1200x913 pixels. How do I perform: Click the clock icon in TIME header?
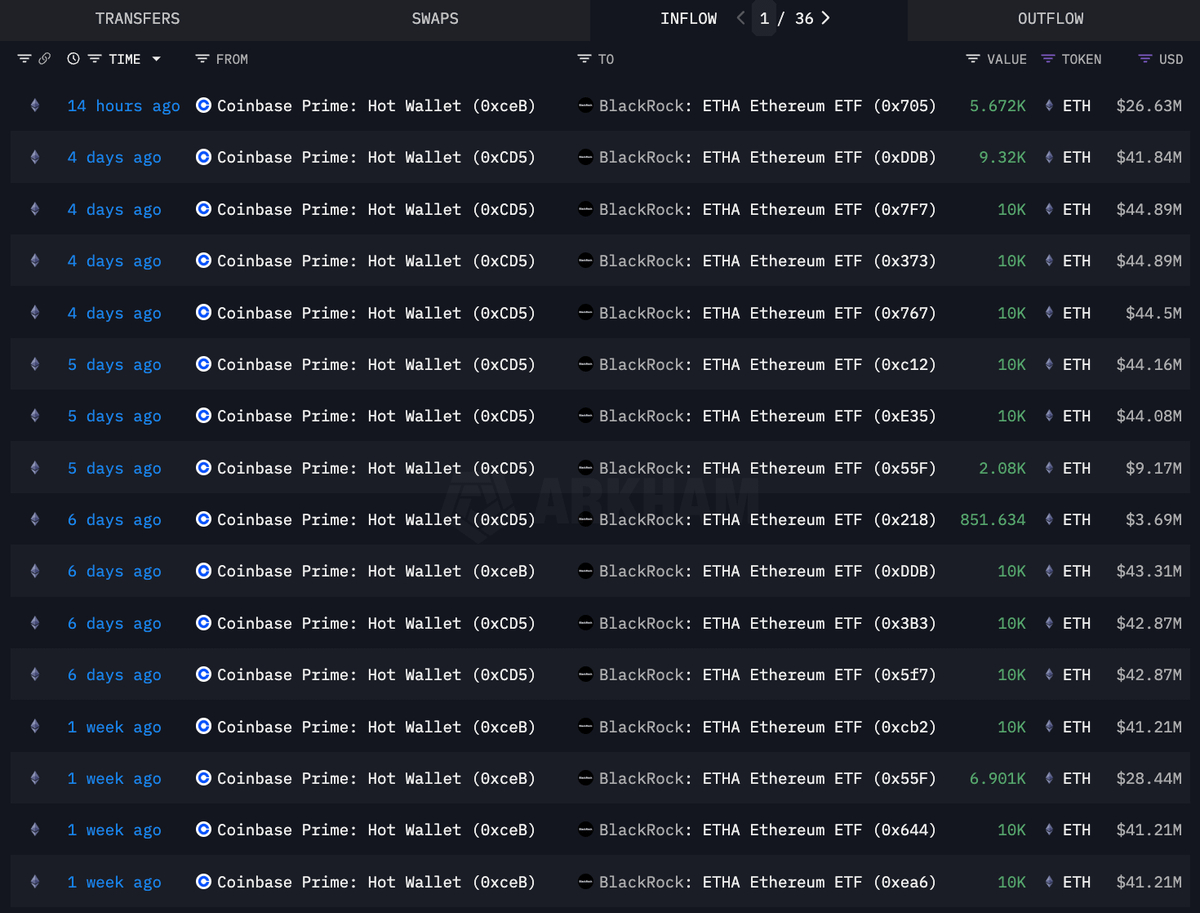[74, 59]
